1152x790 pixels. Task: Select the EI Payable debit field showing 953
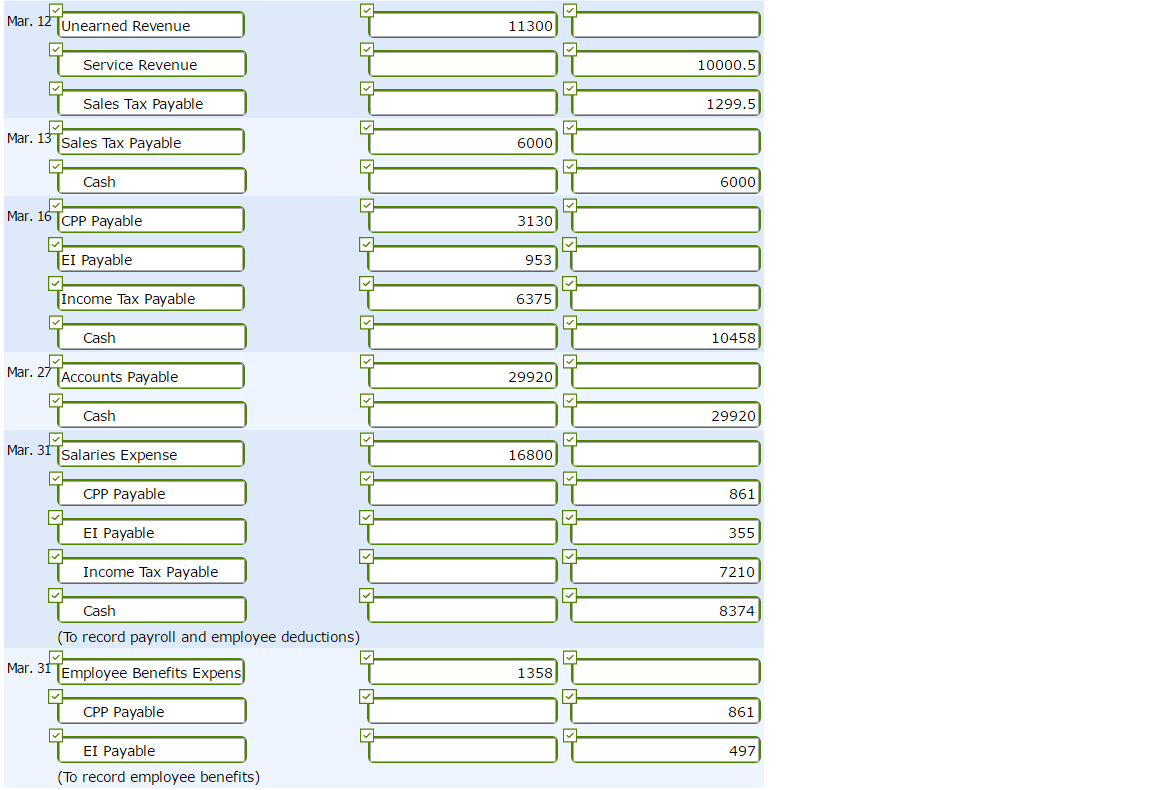(x=462, y=260)
